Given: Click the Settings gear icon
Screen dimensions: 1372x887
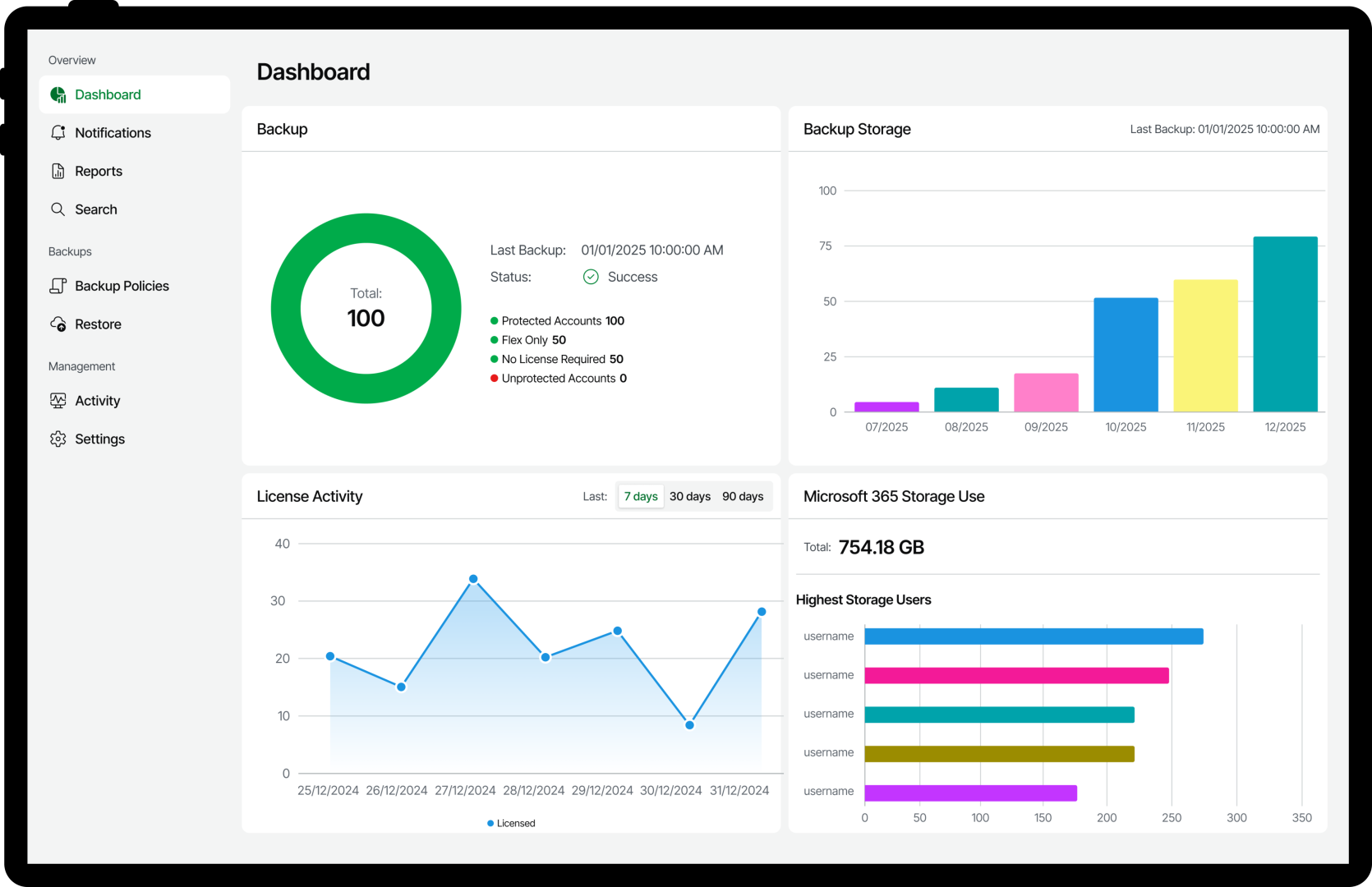Looking at the screenshot, I should click(x=58, y=439).
